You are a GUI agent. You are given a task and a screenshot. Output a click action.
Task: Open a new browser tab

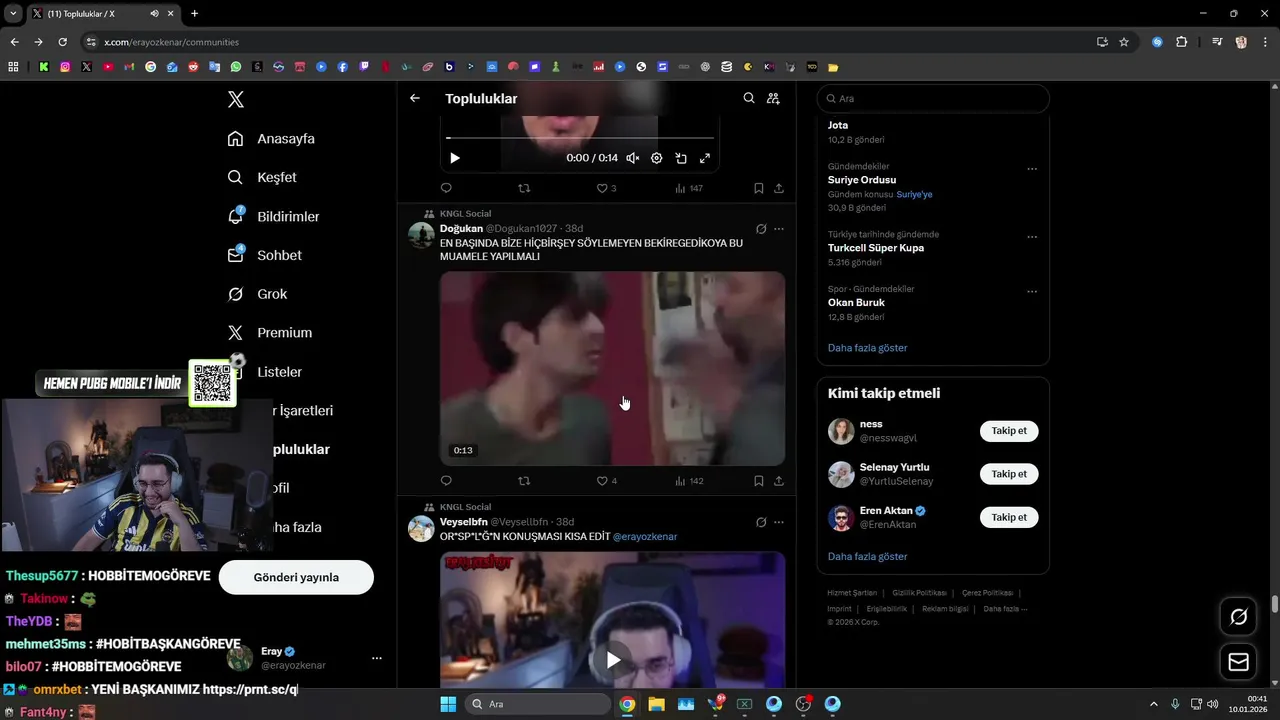194,14
